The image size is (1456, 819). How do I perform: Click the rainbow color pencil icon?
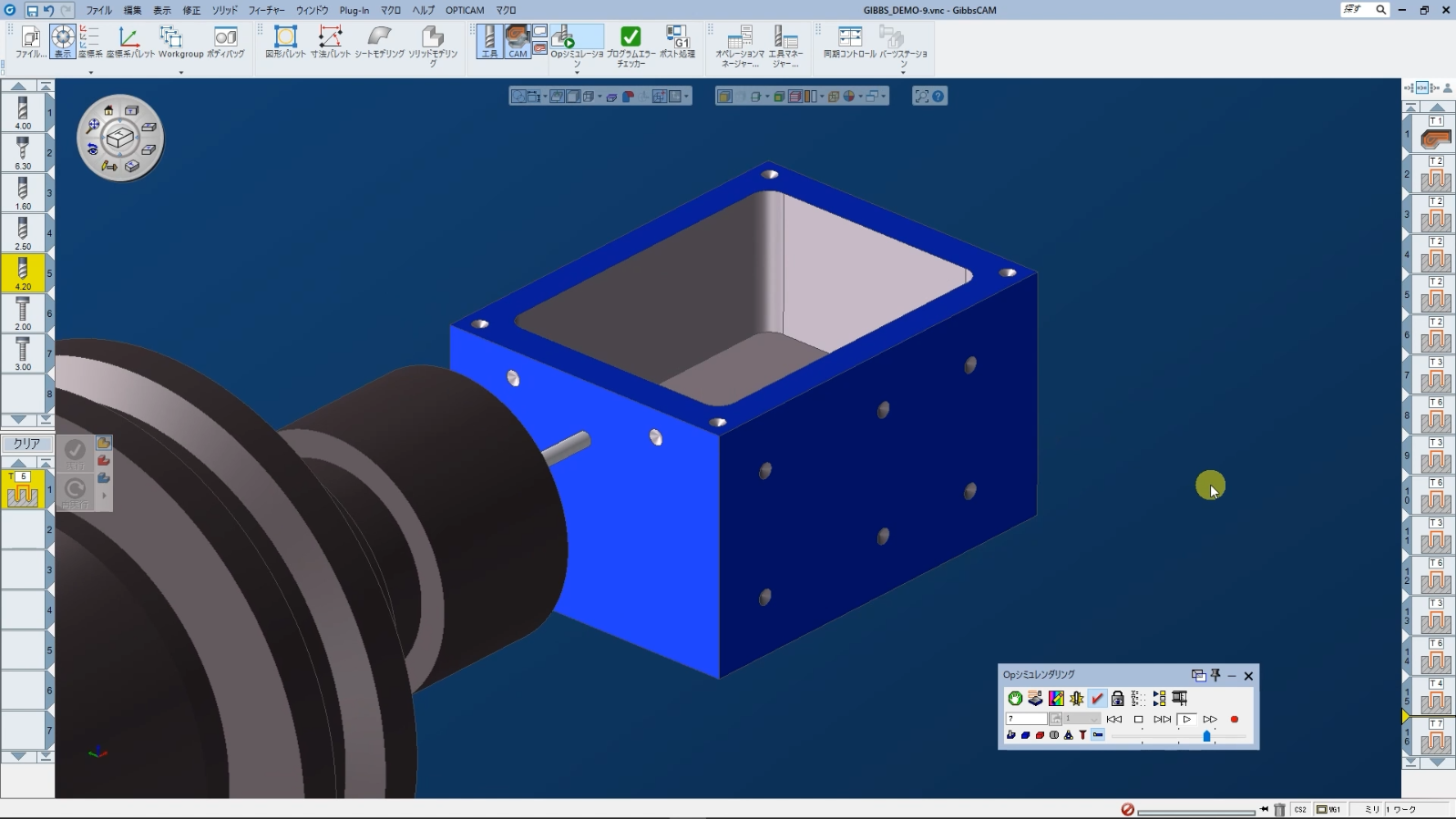coord(1056,698)
